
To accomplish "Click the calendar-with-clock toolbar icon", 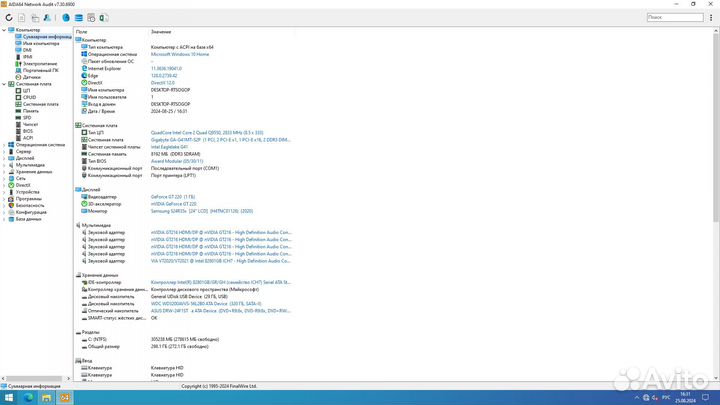I will (91, 17).
